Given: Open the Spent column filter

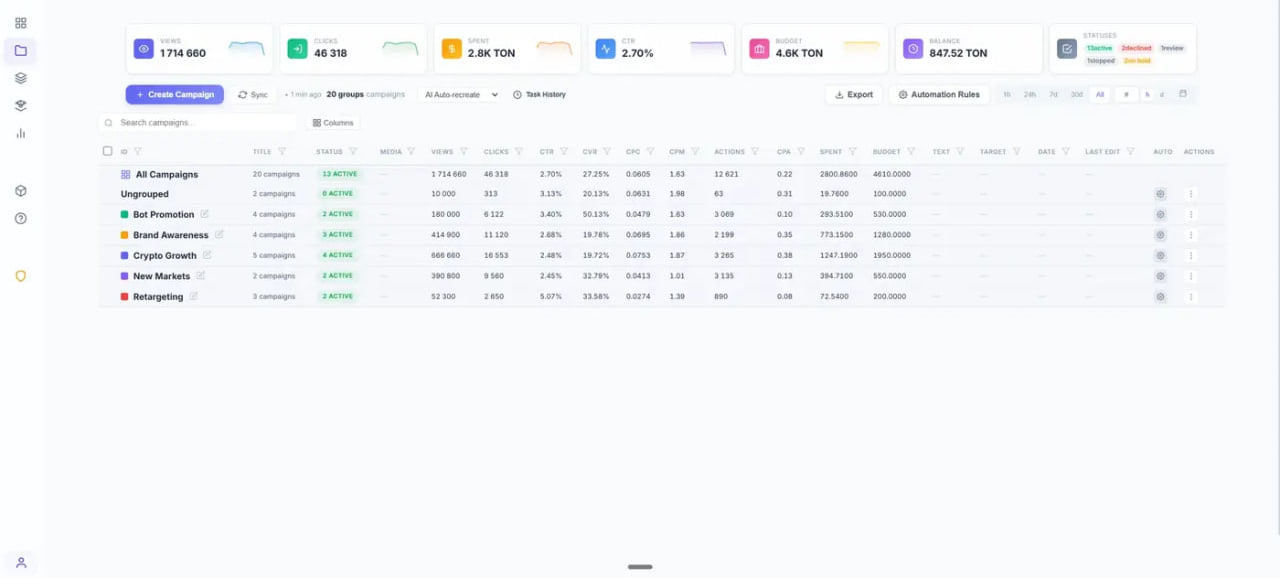Looking at the screenshot, I should pyautogui.click(x=852, y=152).
